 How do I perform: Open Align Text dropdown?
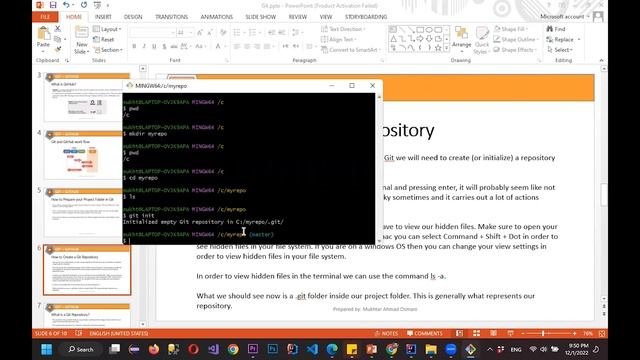[x=338, y=39]
